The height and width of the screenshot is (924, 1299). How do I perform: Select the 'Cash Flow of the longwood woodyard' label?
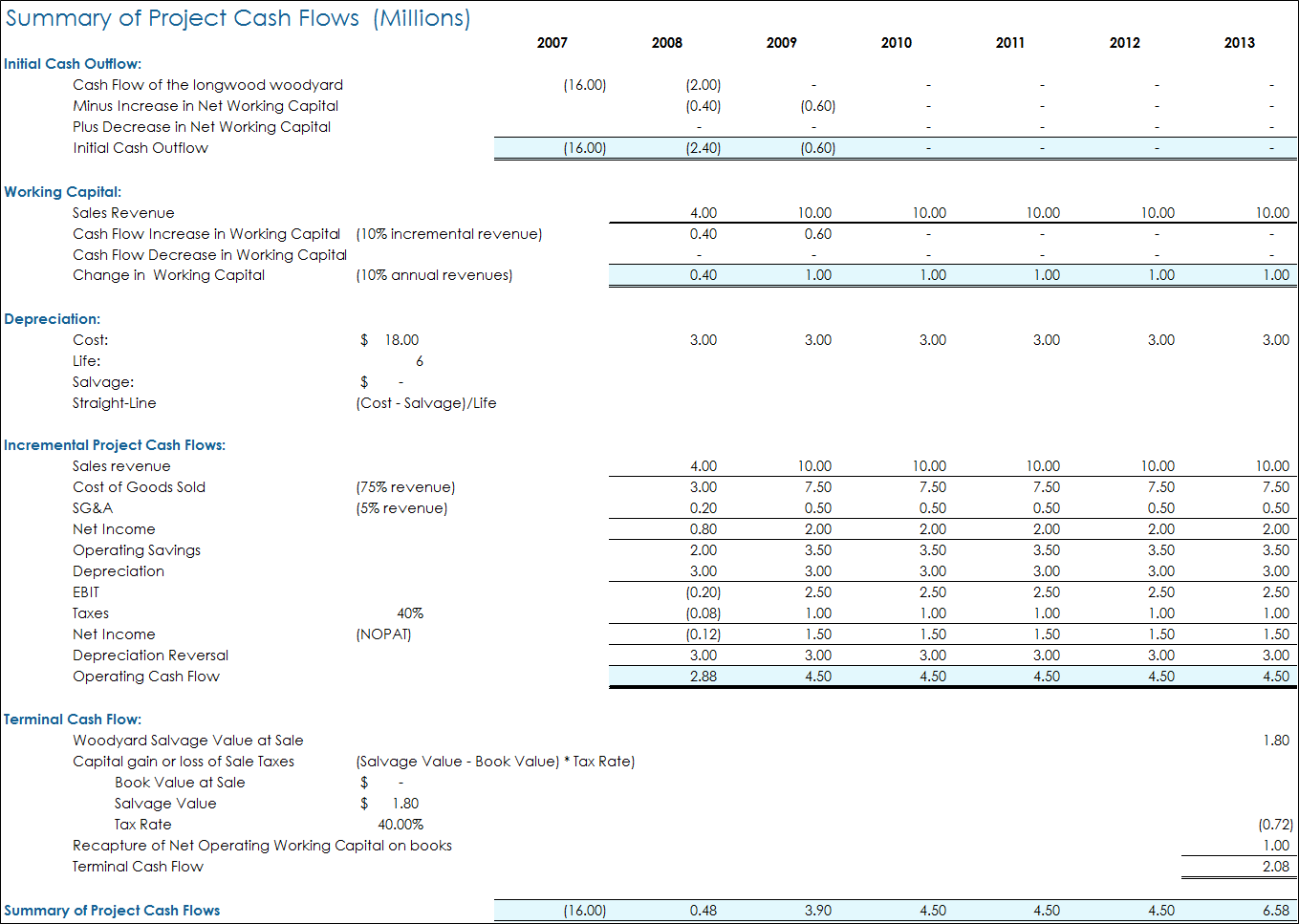[x=207, y=85]
